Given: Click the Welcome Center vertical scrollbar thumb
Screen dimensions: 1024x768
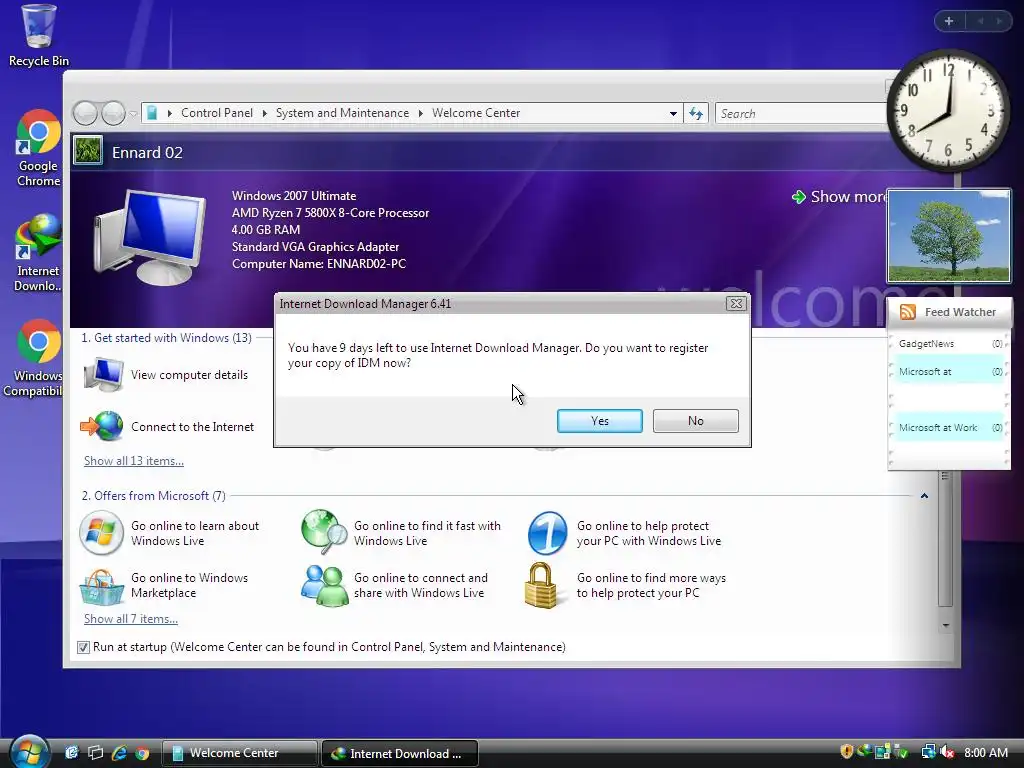Looking at the screenshot, I should pyautogui.click(x=945, y=539).
